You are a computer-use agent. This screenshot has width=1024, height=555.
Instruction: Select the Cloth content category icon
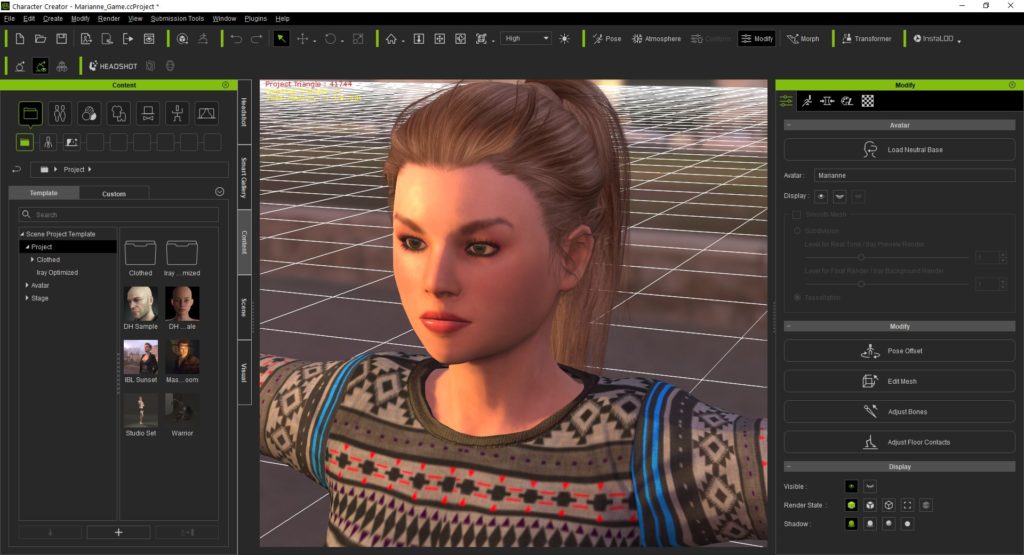coord(118,114)
